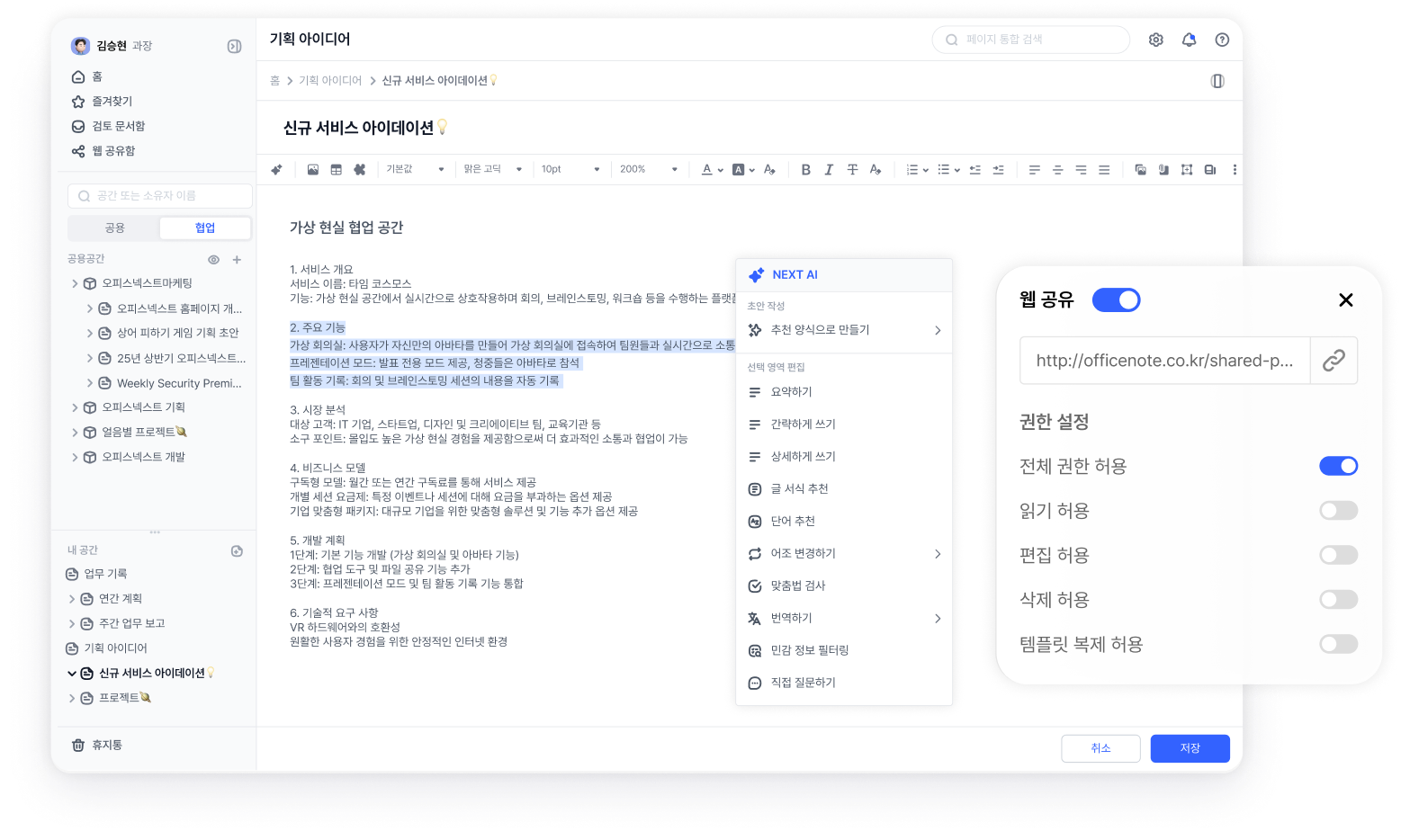Open the notification bell in the top bar
This screenshot has height=840, width=1401.
click(1189, 40)
